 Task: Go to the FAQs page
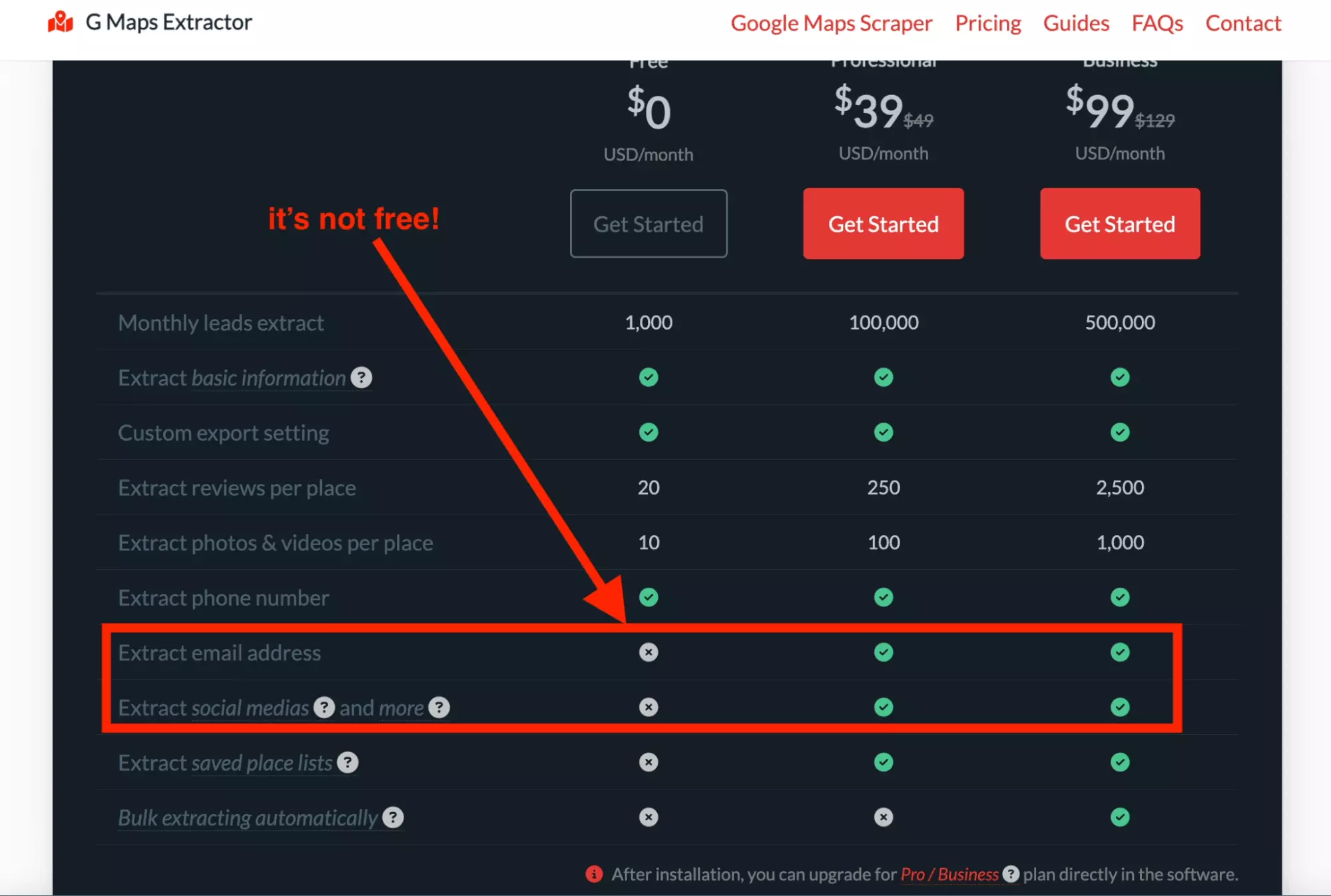[1157, 23]
